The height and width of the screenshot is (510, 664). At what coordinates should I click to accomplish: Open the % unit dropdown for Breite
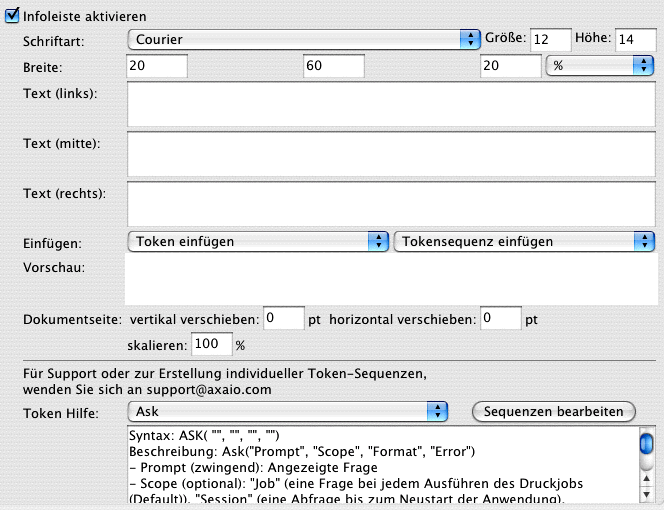pyautogui.click(x=600, y=66)
